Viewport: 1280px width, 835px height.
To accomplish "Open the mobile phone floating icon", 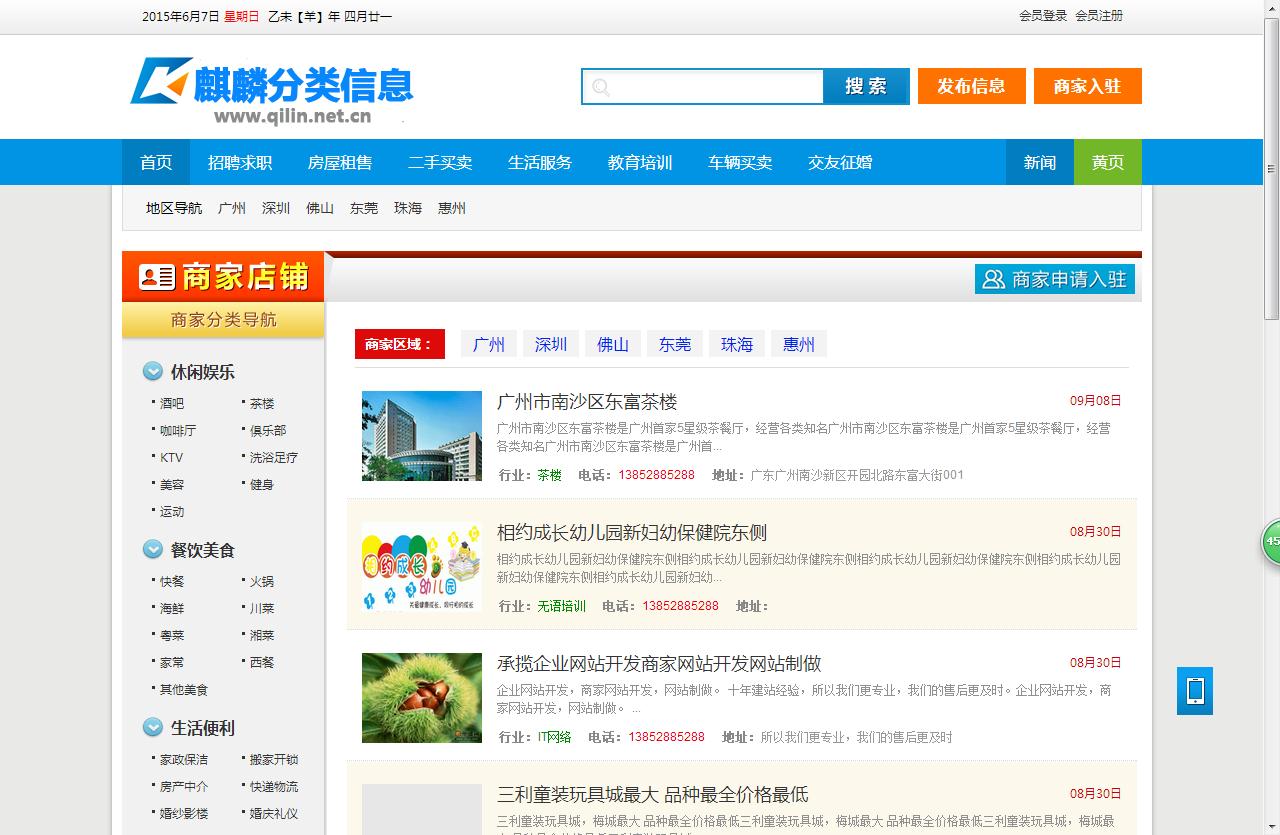I will [x=1195, y=691].
